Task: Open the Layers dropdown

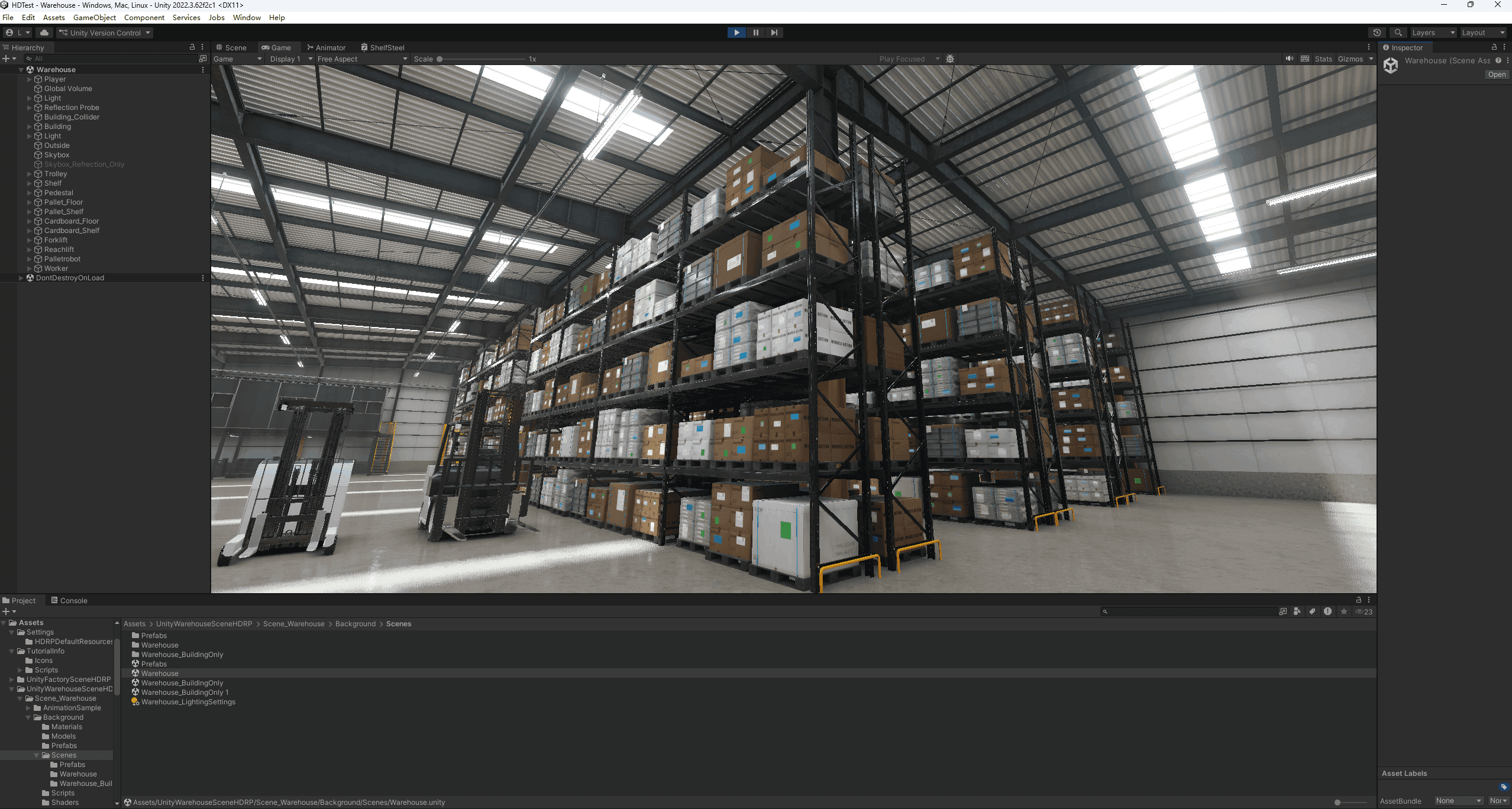Action: coord(1433,33)
